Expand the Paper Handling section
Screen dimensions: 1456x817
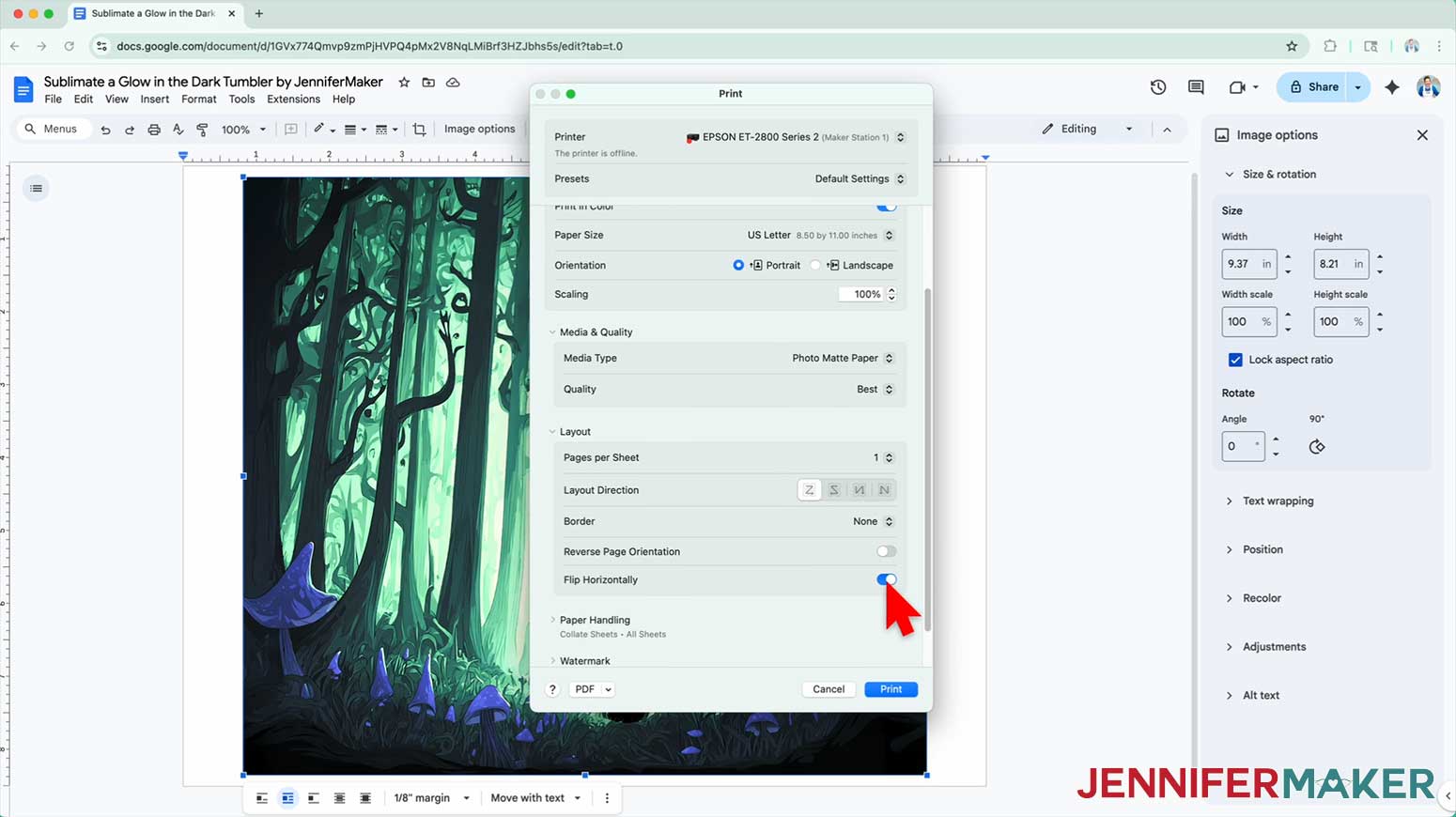click(553, 620)
